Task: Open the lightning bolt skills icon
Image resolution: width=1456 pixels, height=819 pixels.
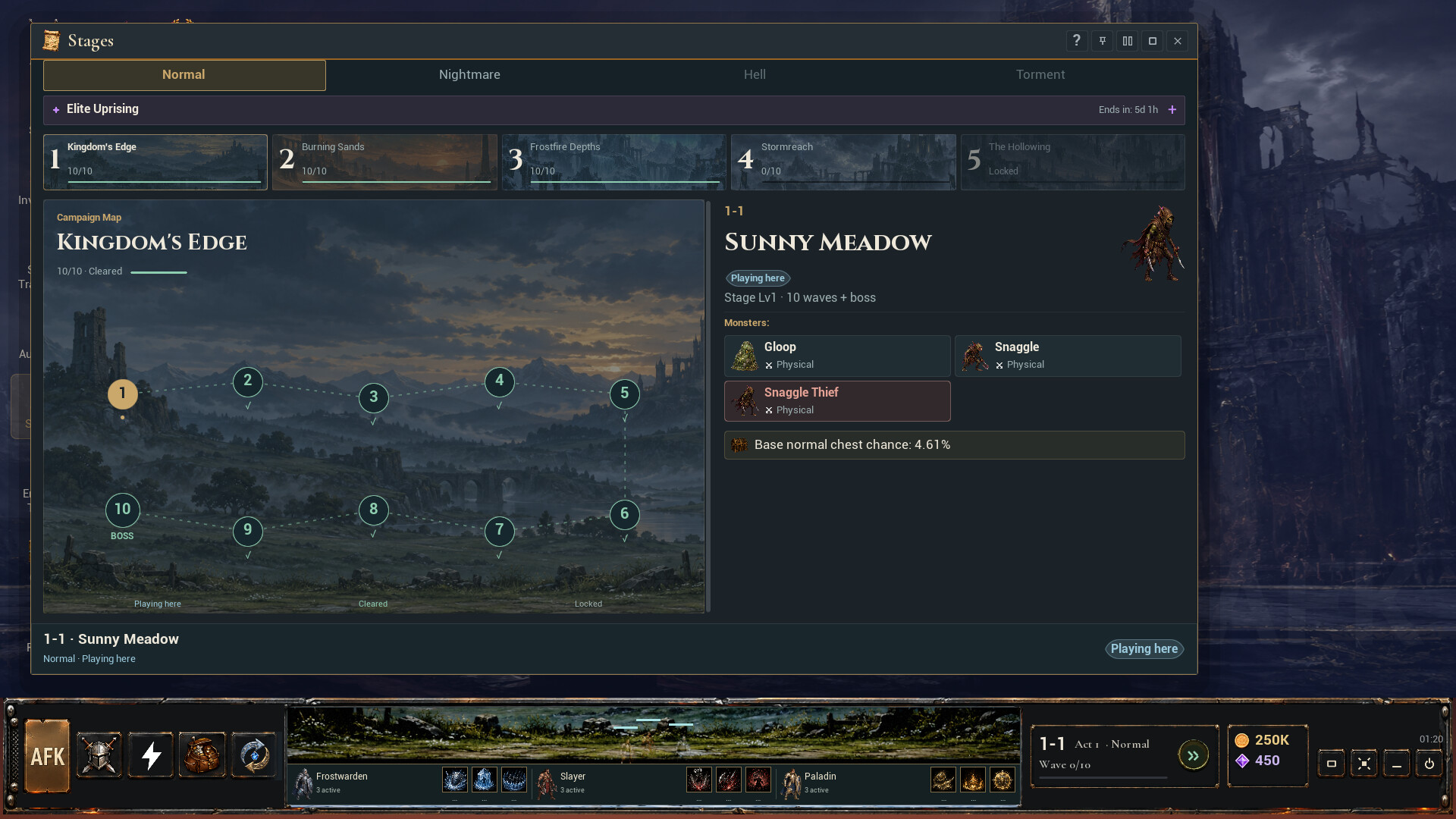Action: [151, 755]
